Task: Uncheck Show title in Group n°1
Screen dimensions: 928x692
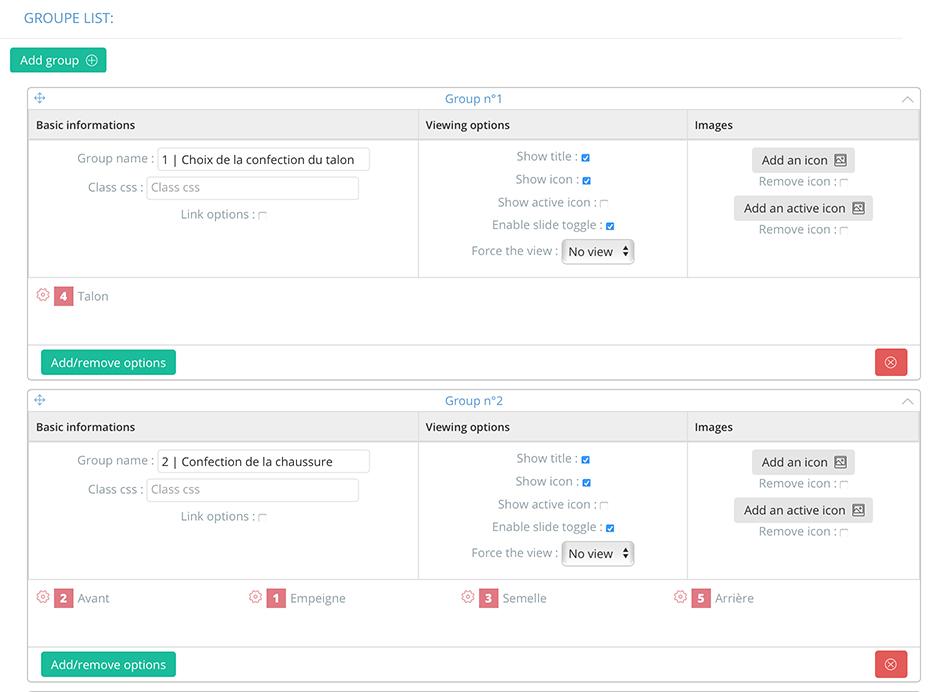Action: tap(585, 157)
